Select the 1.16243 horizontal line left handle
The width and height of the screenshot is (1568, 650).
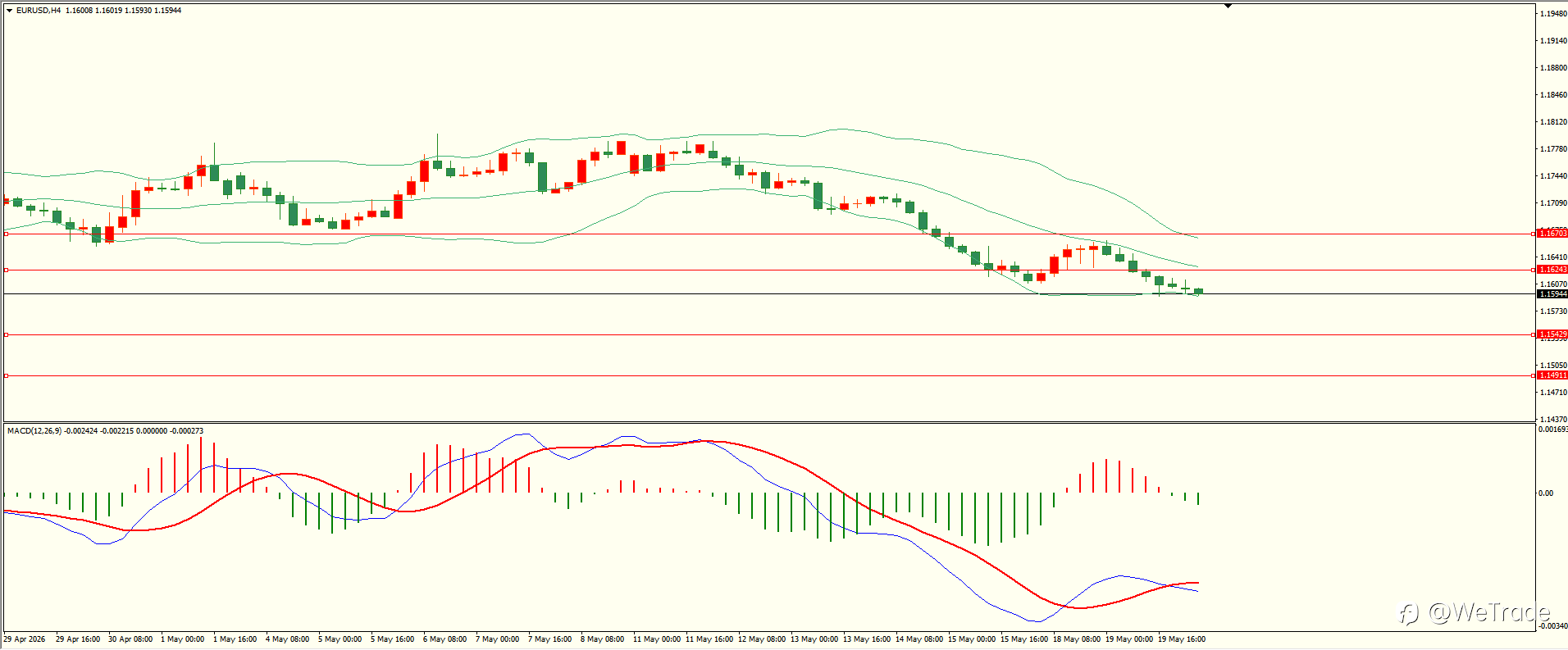click(x=6, y=270)
